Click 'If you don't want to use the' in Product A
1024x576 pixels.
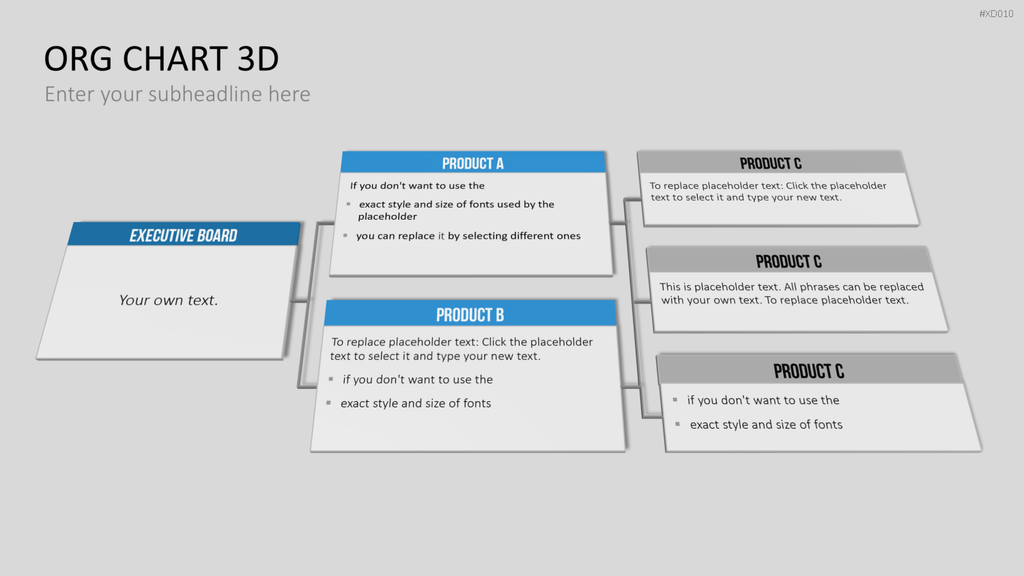click(417, 185)
